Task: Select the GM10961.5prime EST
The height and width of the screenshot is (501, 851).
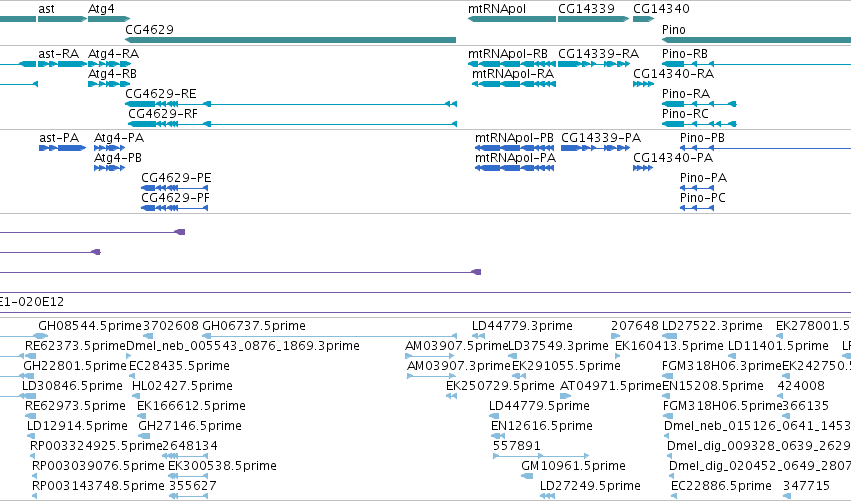Action: 574,466
